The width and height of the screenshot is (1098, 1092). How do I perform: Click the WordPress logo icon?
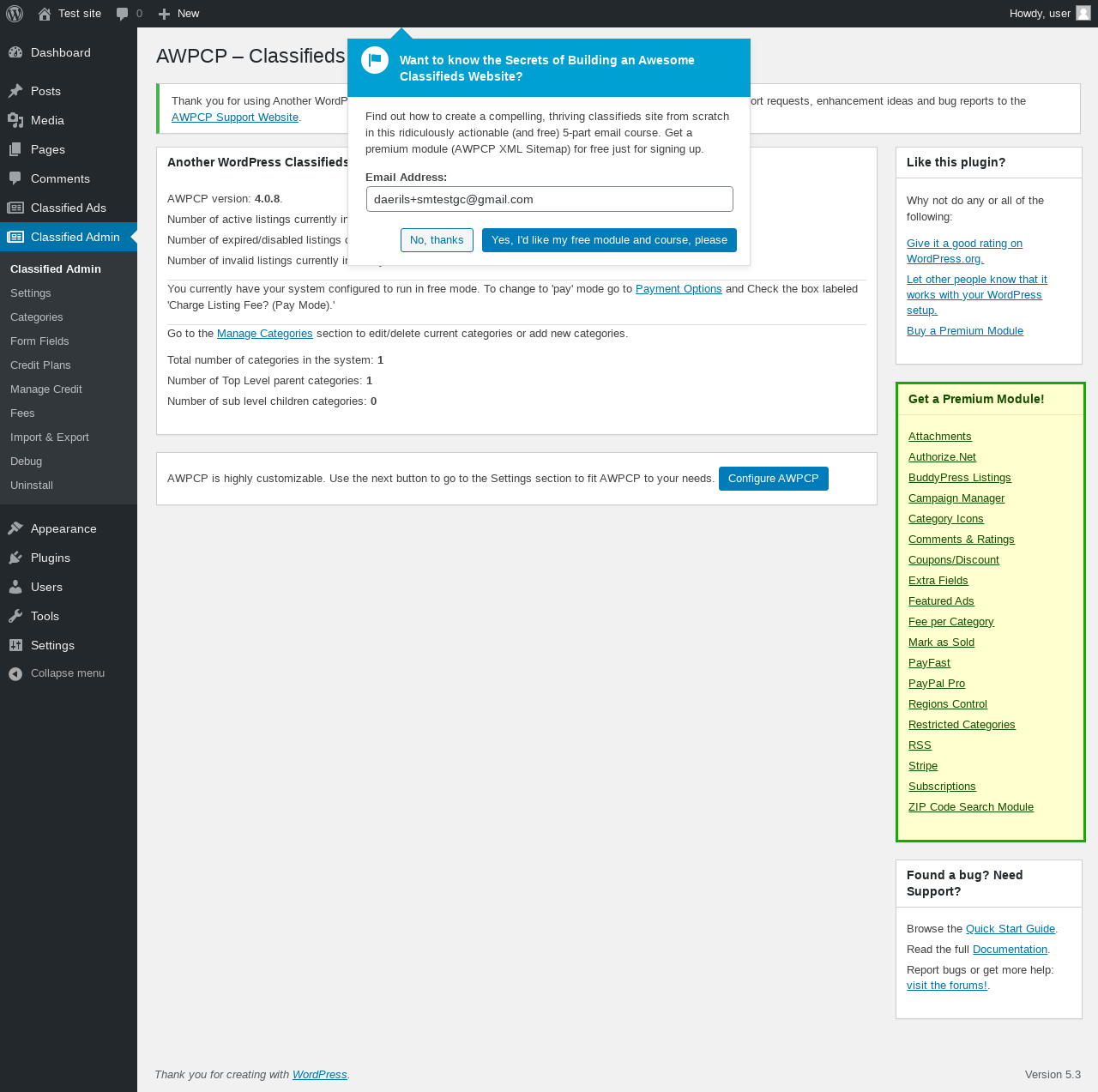15,14
